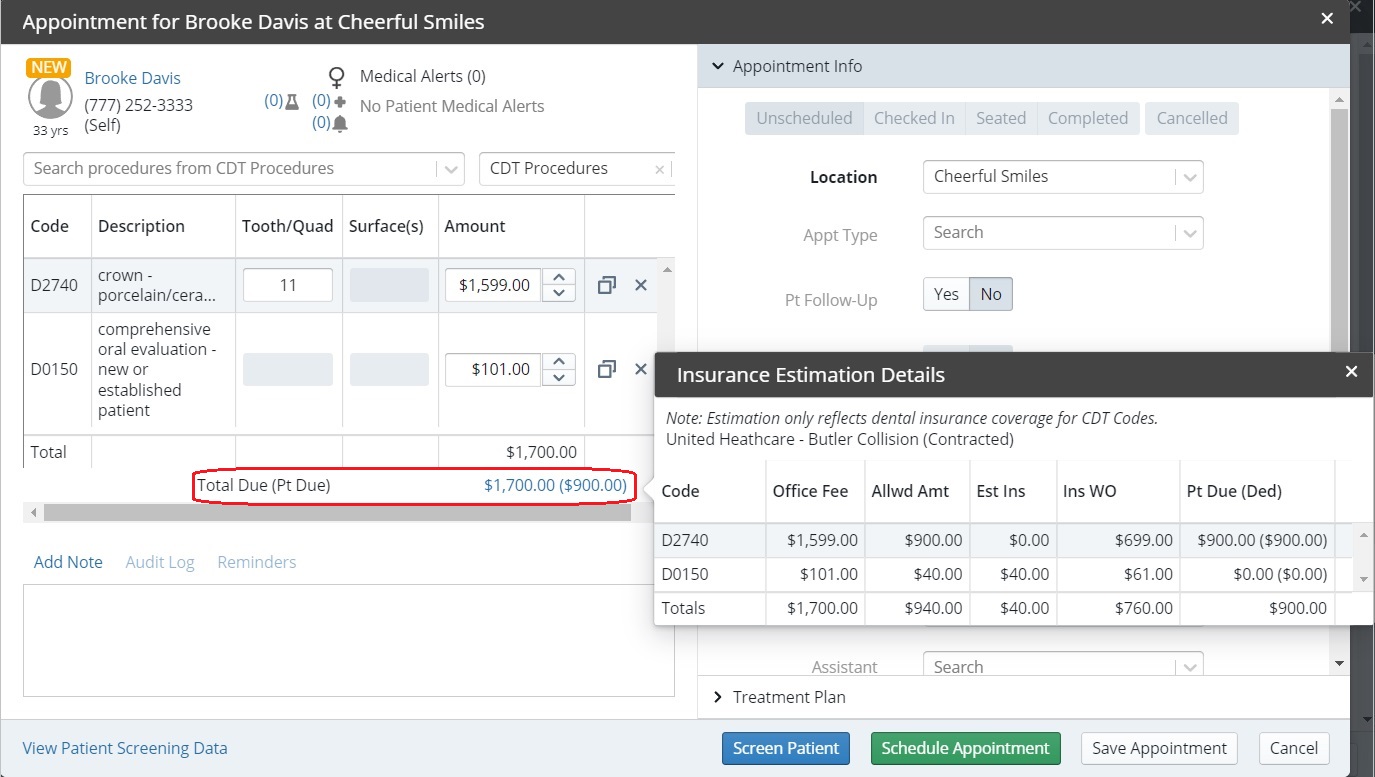Switch to the Audit Log tab
Image resolution: width=1375 pixels, height=777 pixels.
pos(160,562)
